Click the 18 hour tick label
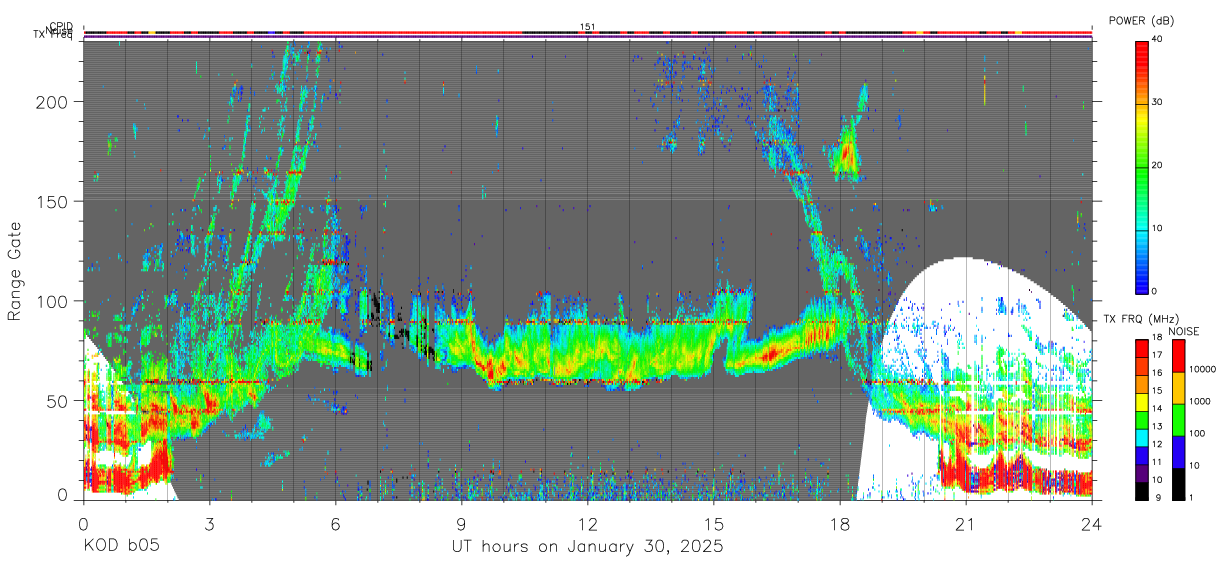 pos(840,522)
